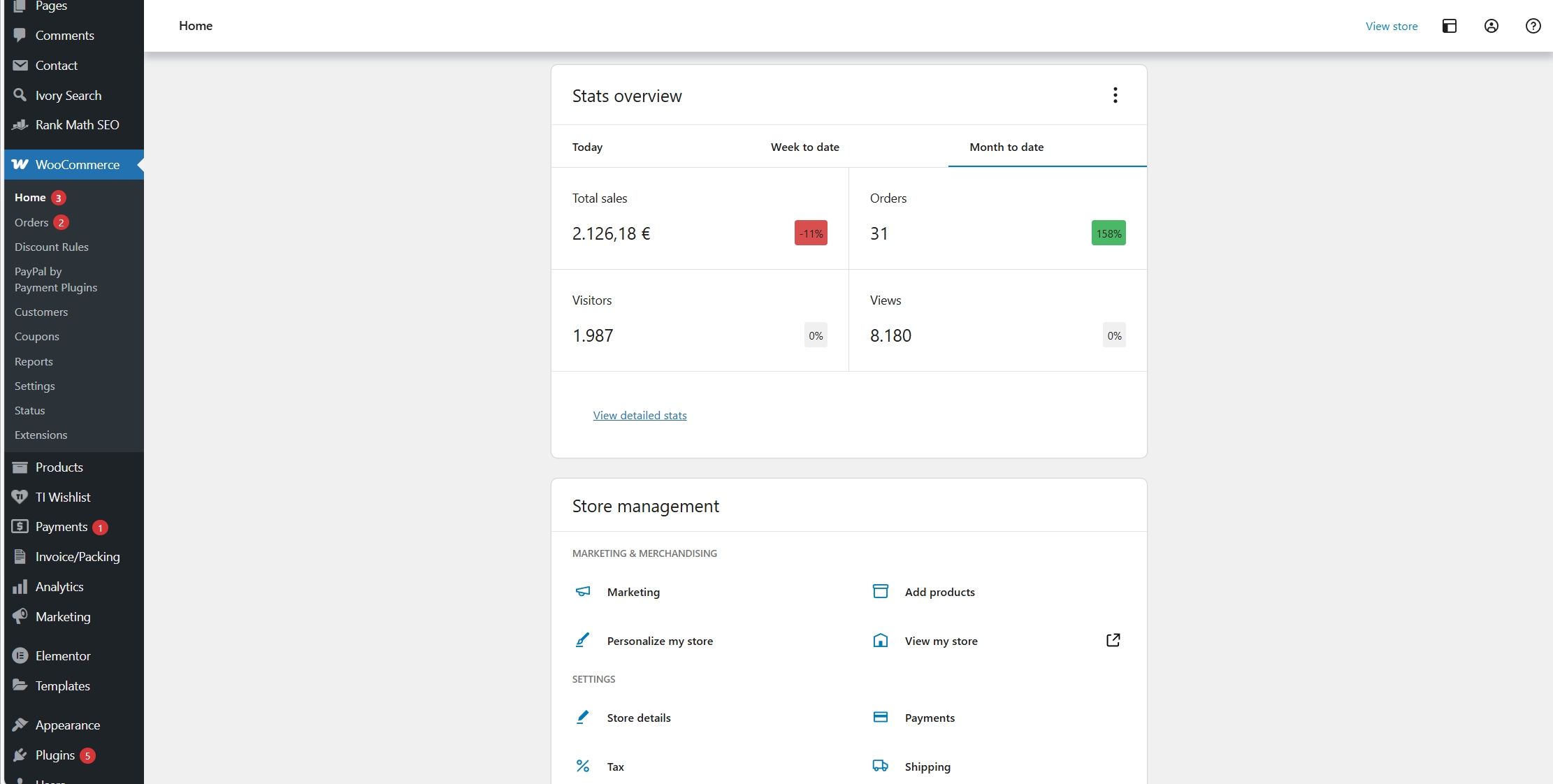Click the Shipping truck icon

(x=881, y=766)
